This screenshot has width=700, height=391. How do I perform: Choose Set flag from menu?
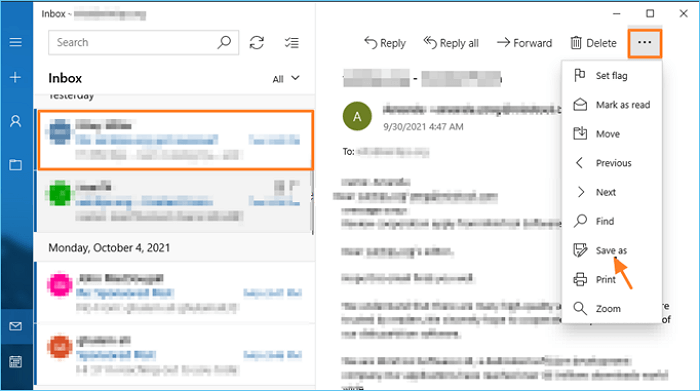click(x=612, y=75)
